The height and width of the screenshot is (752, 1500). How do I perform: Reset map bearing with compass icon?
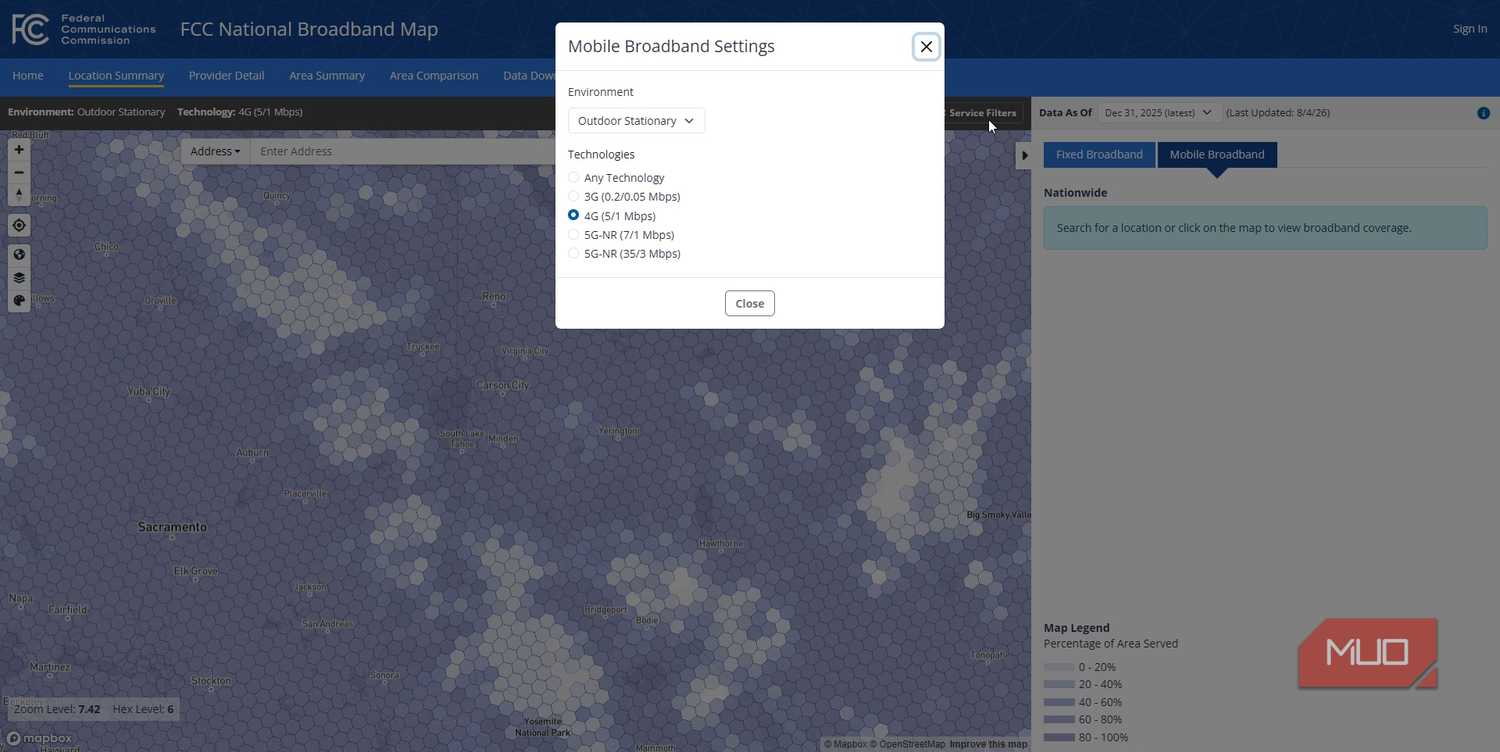coord(19,194)
